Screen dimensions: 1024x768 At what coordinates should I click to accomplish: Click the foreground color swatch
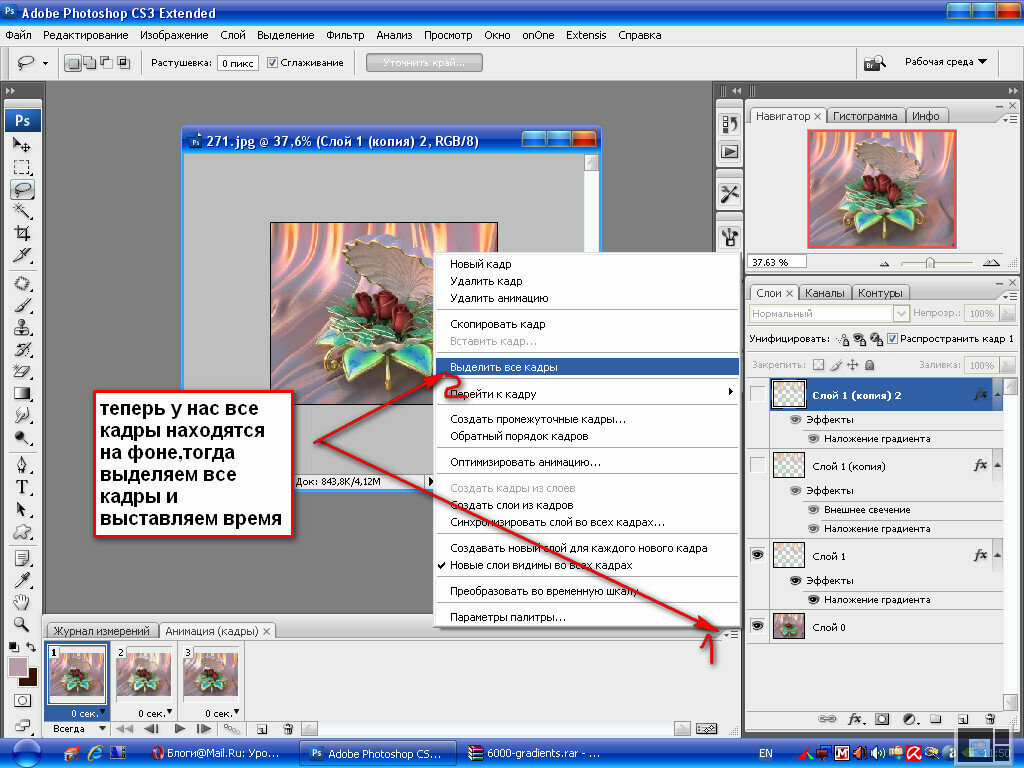coord(18,667)
